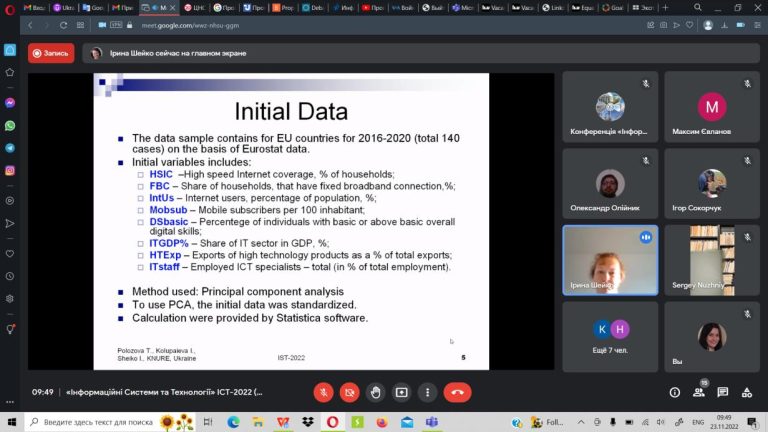Open Opera sidebar heart pinboards icon
This screenshot has width=768, height=432.
[x=10, y=254]
